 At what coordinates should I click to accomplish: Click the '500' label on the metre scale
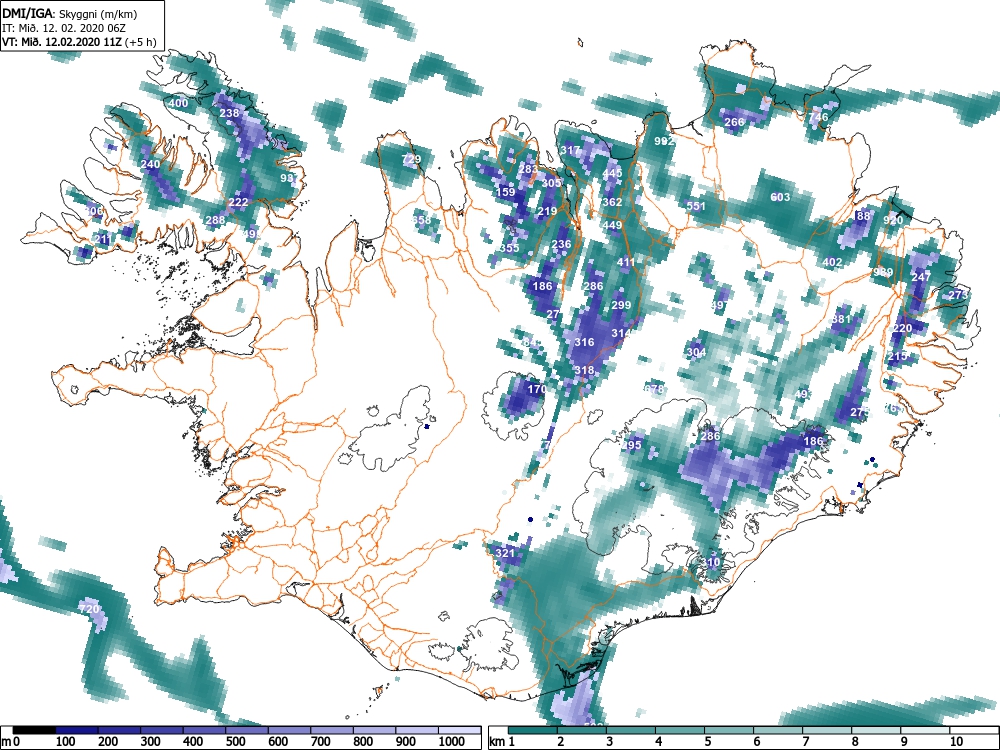[235, 742]
